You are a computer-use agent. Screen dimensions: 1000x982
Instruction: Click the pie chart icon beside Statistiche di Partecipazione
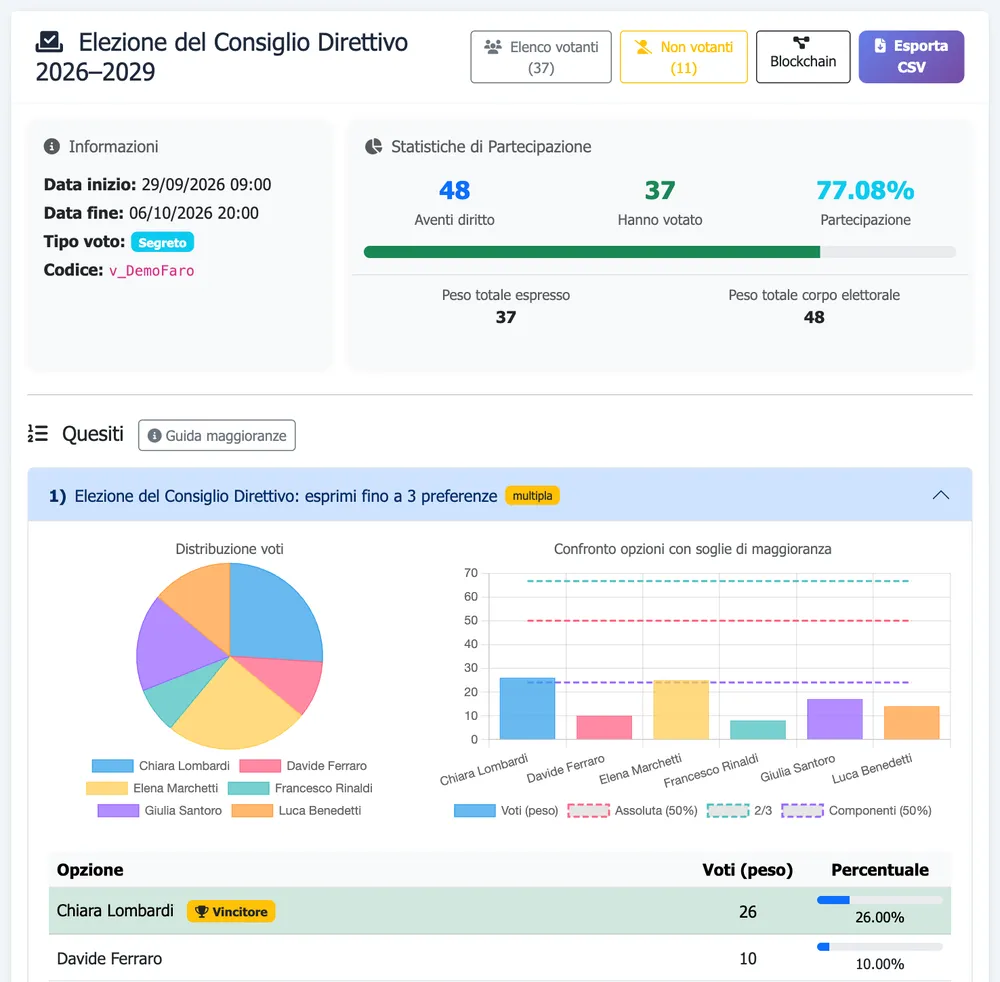click(x=373, y=147)
